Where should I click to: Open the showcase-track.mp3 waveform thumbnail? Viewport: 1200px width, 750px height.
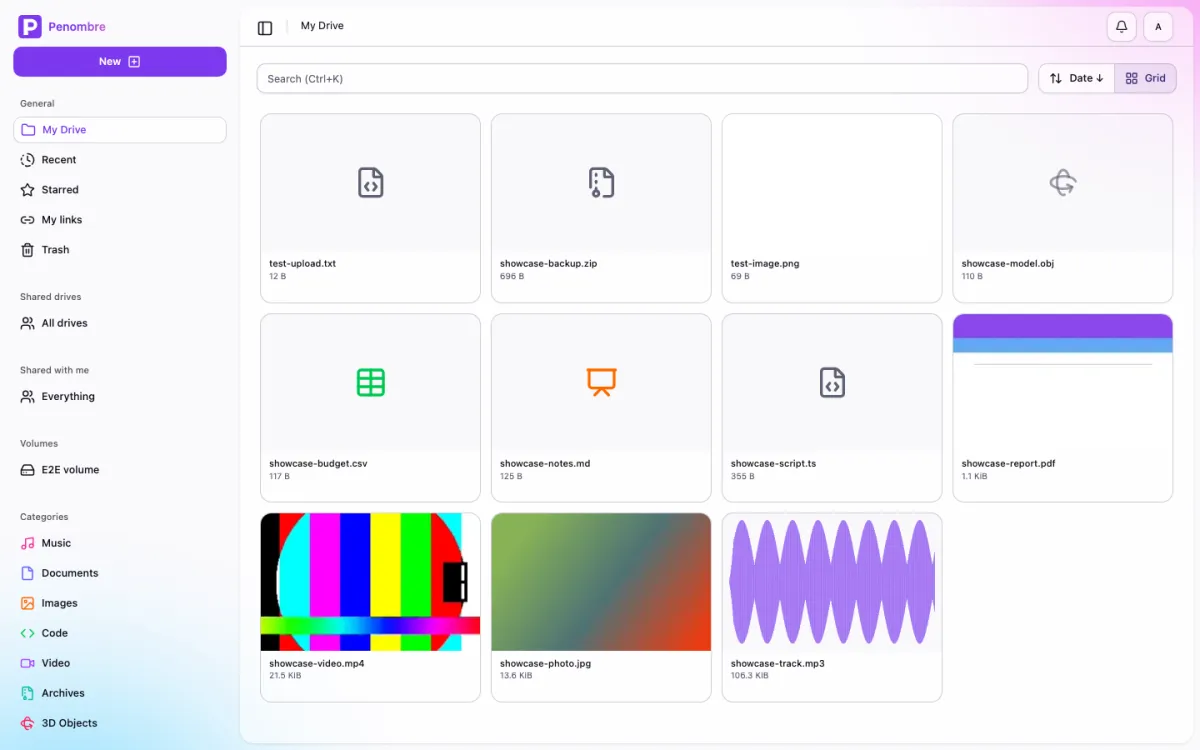pos(832,582)
